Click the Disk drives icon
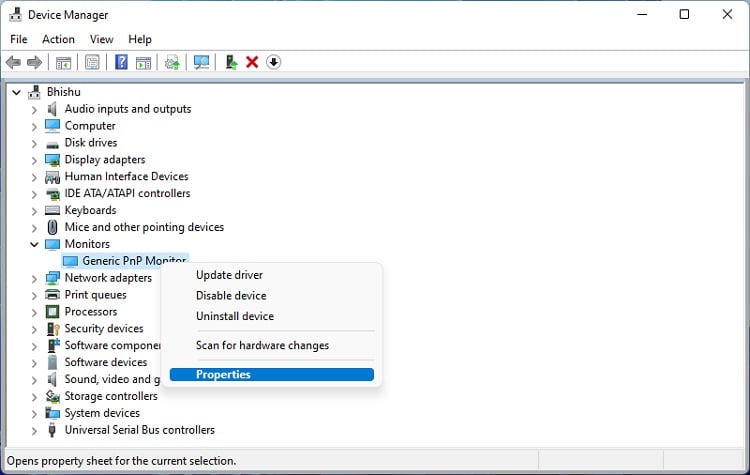Screen dimensions: 750x475 (x=52, y=144)
